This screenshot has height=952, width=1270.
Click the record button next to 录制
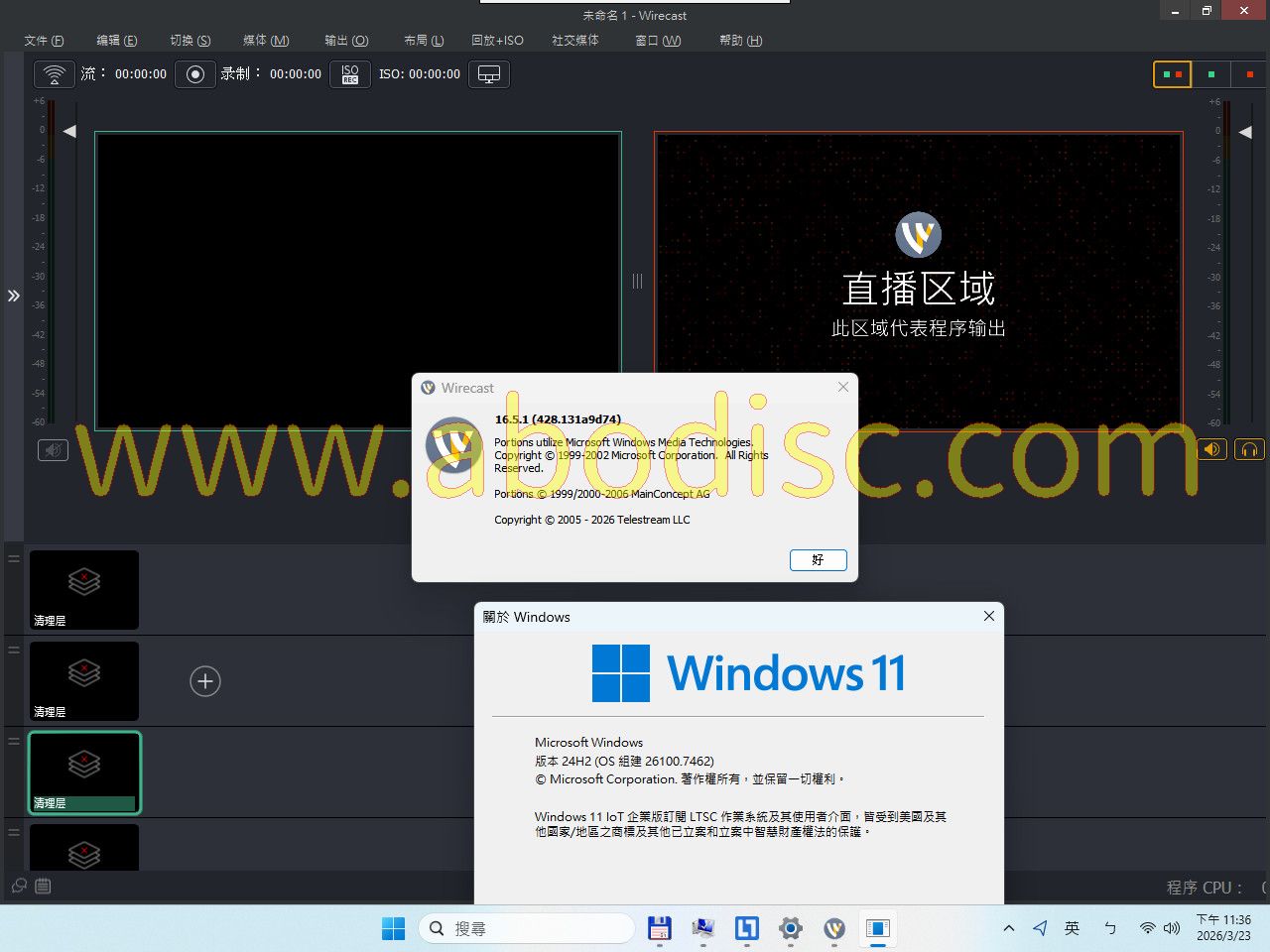(x=195, y=74)
